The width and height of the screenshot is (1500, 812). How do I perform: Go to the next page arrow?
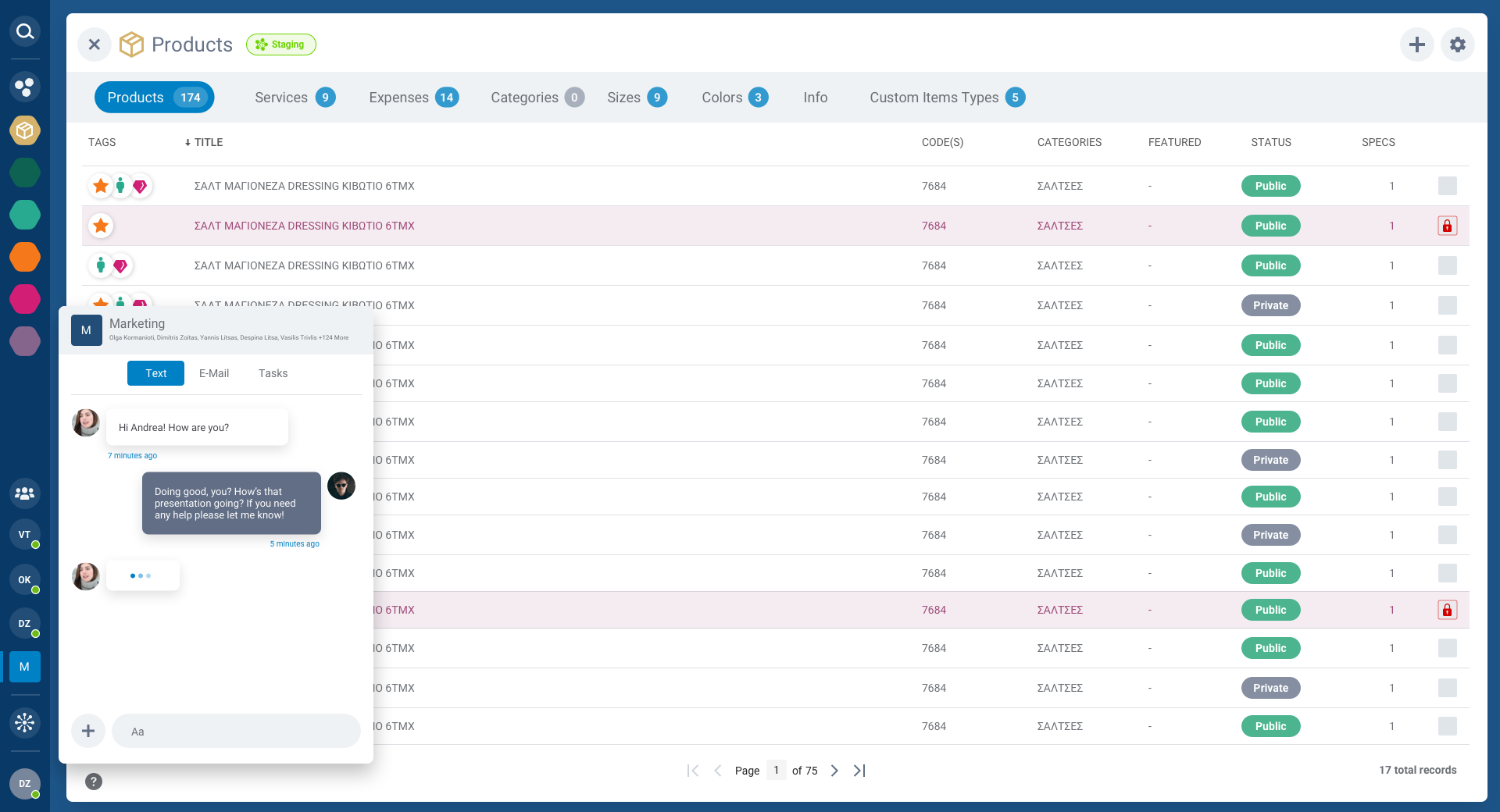coord(834,771)
